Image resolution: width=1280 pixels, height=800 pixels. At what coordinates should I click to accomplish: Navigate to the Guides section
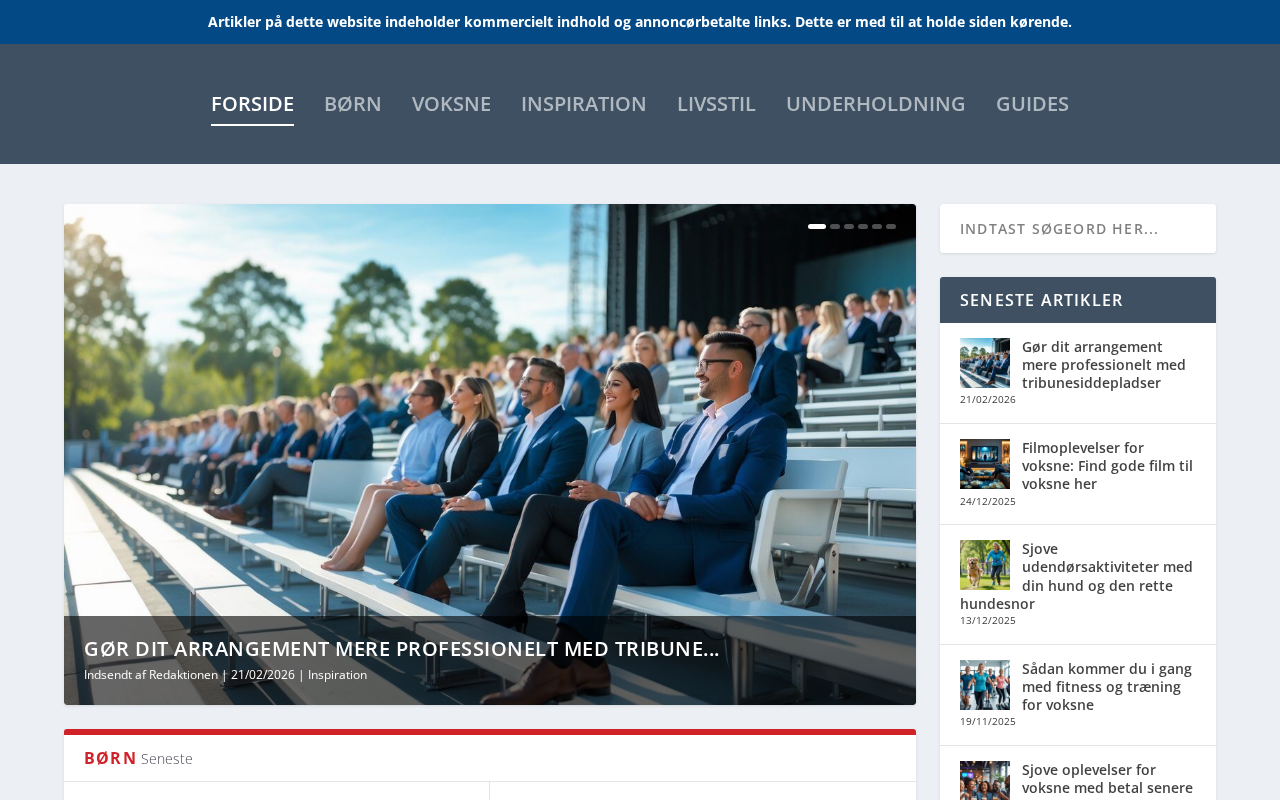pyautogui.click(x=1032, y=104)
